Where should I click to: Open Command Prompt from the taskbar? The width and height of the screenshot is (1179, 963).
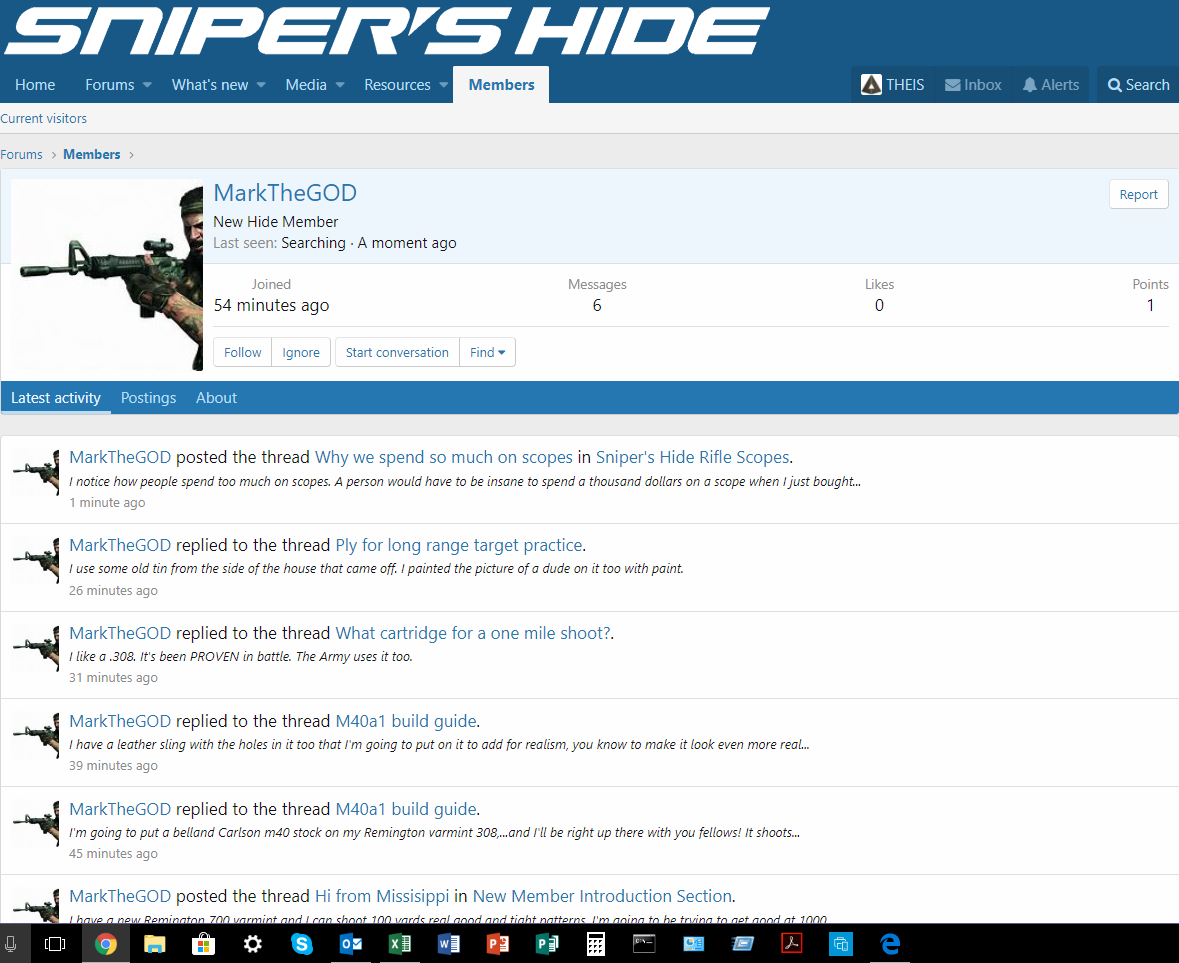click(644, 943)
